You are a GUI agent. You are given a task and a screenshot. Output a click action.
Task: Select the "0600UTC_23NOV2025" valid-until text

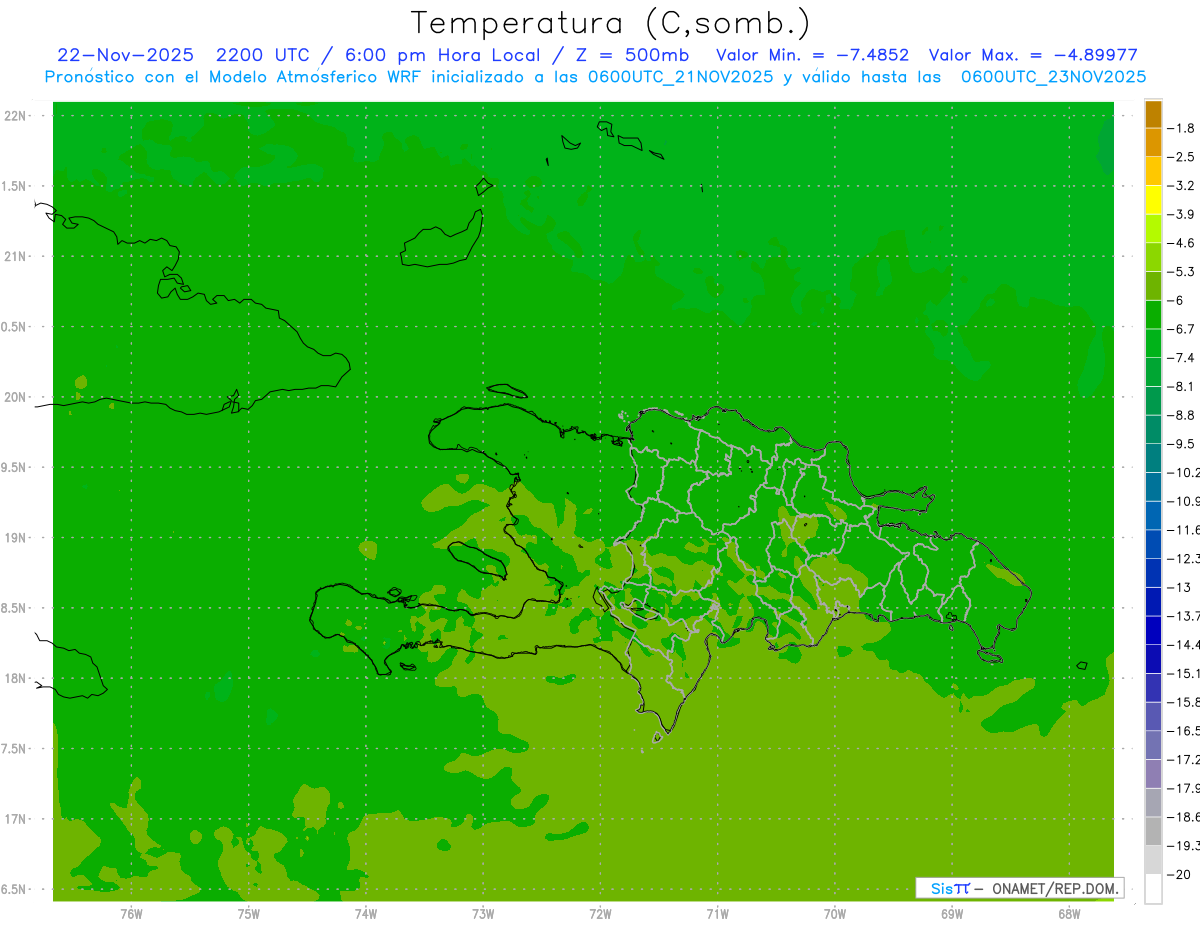point(1053,77)
